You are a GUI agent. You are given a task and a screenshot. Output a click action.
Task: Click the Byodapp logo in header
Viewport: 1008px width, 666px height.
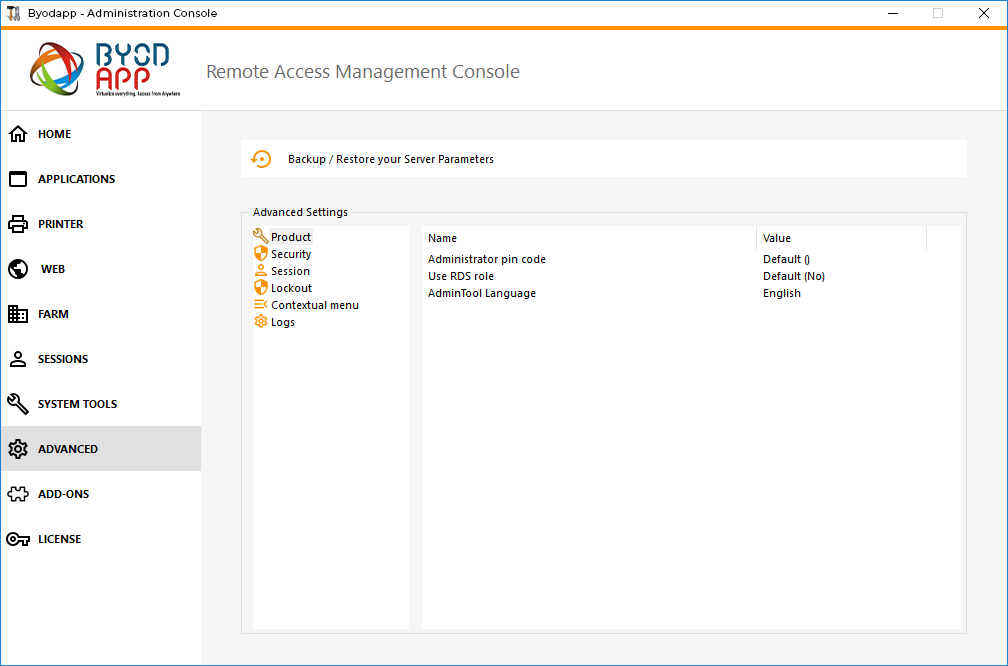105,69
